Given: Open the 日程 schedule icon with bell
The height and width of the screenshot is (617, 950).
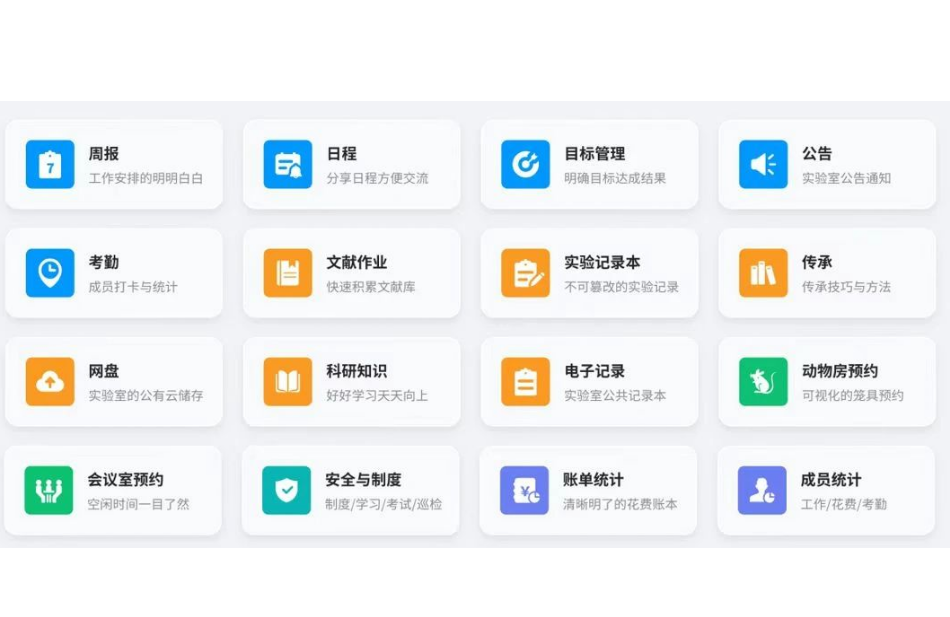Looking at the screenshot, I should click(288, 164).
